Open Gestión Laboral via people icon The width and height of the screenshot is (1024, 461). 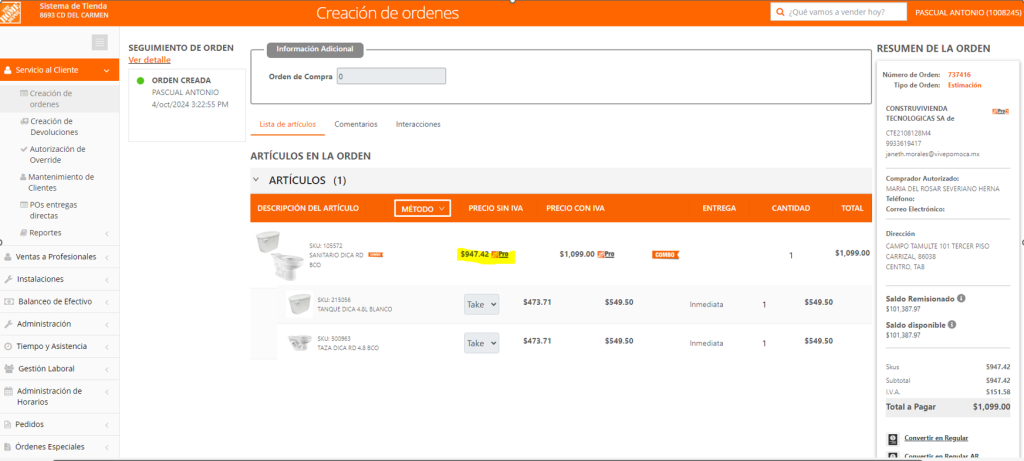coord(8,368)
